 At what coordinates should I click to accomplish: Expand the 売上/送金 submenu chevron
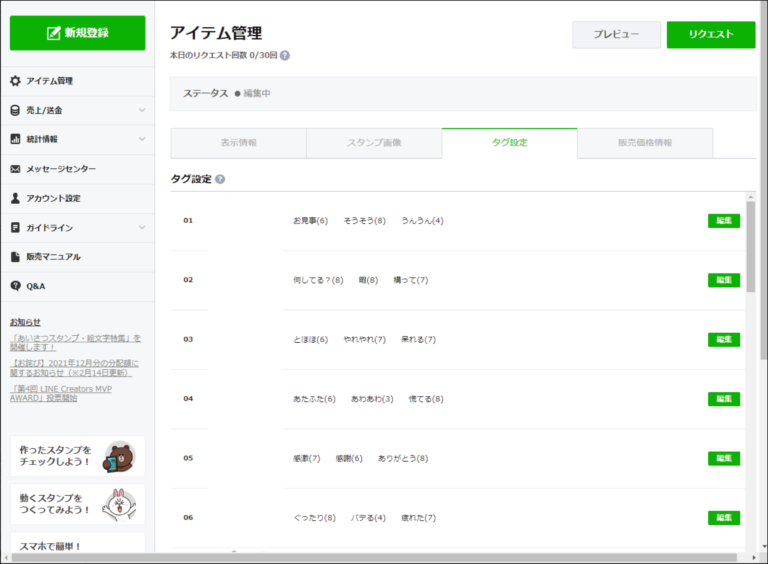click(x=142, y=110)
